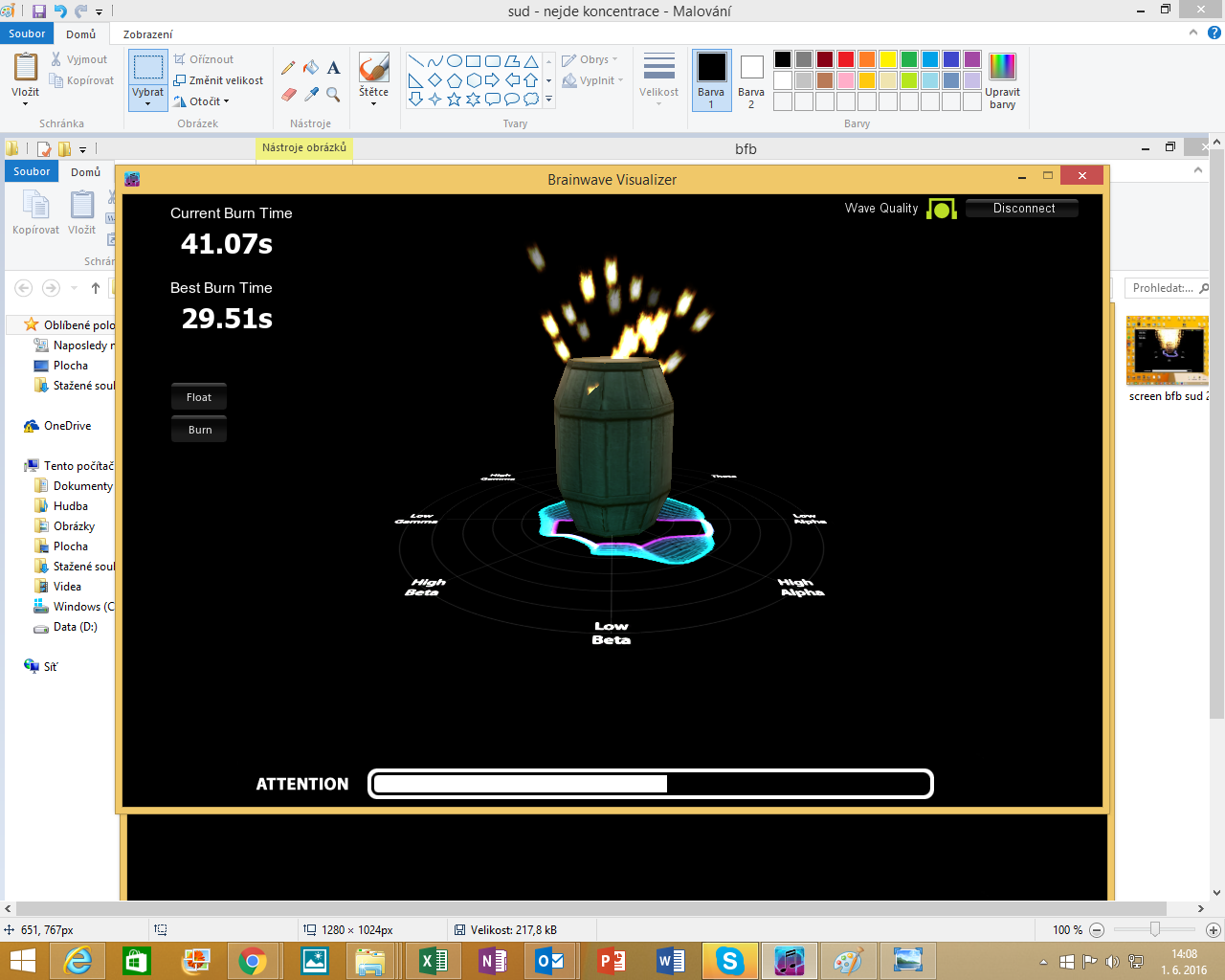The image size is (1225, 980).
Task: Click the Float button in Brainwave Visualizer
Action: click(199, 397)
